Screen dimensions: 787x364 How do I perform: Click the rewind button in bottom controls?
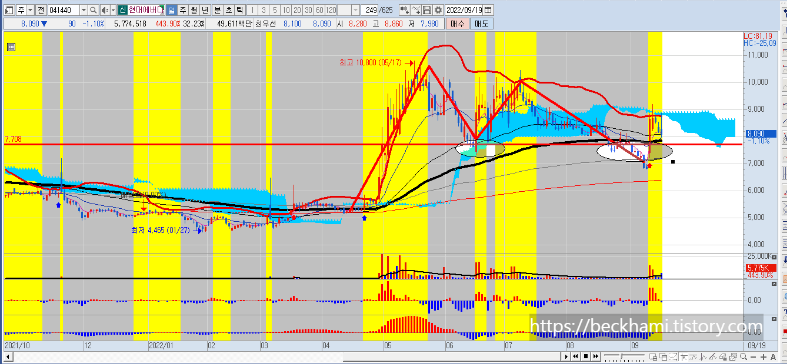(x=575, y=356)
